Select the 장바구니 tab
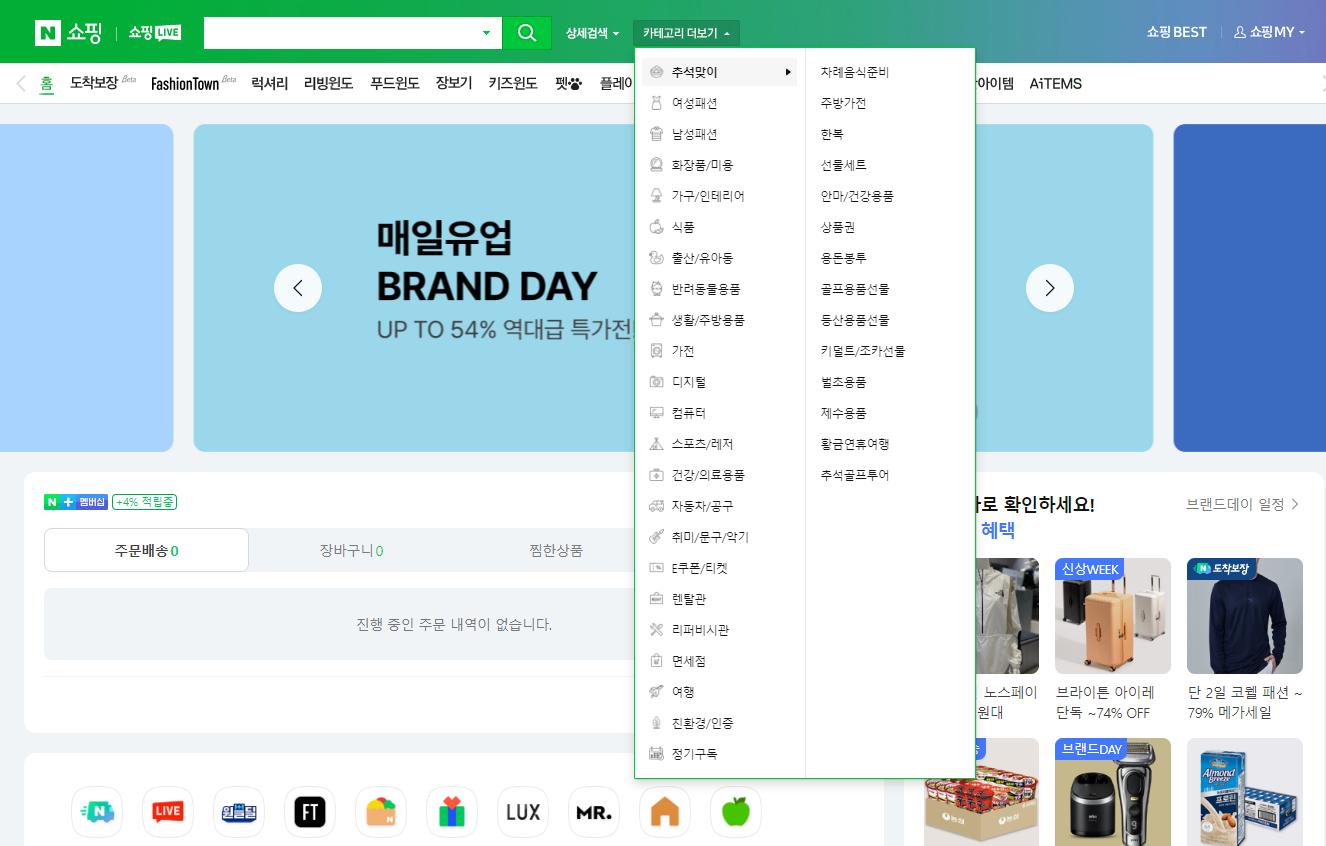The image size is (1326, 846). click(x=351, y=550)
